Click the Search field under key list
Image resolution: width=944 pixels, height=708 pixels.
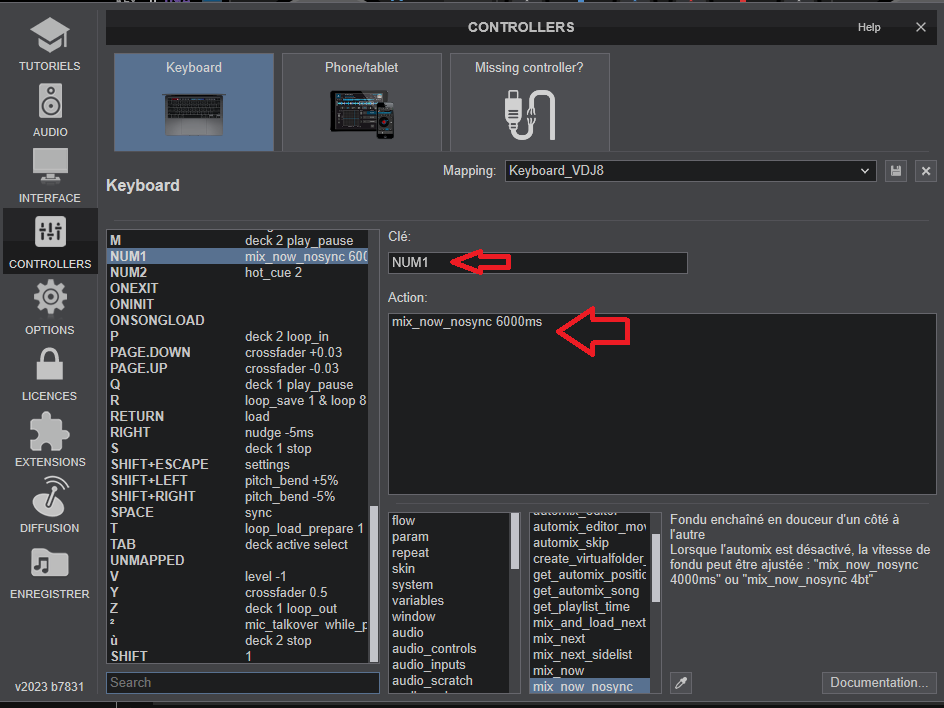(x=243, y=683)
